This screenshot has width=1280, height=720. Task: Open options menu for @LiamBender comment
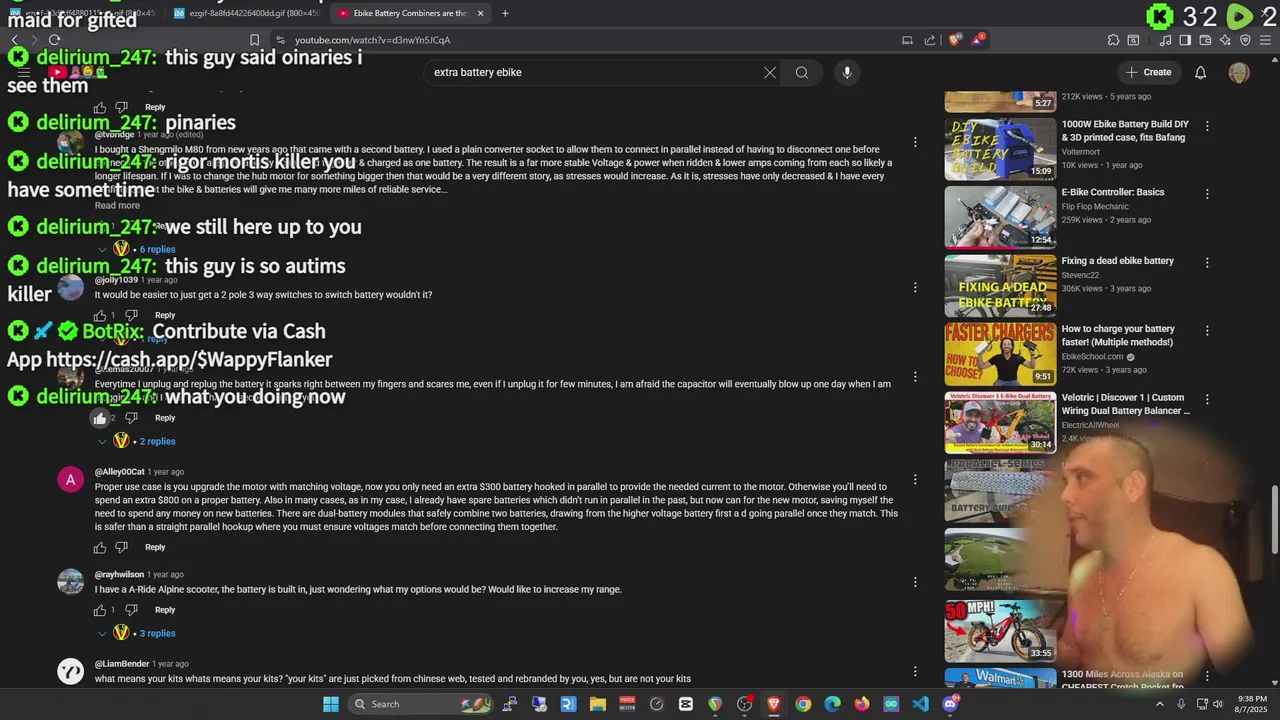[x=914, y=671]
